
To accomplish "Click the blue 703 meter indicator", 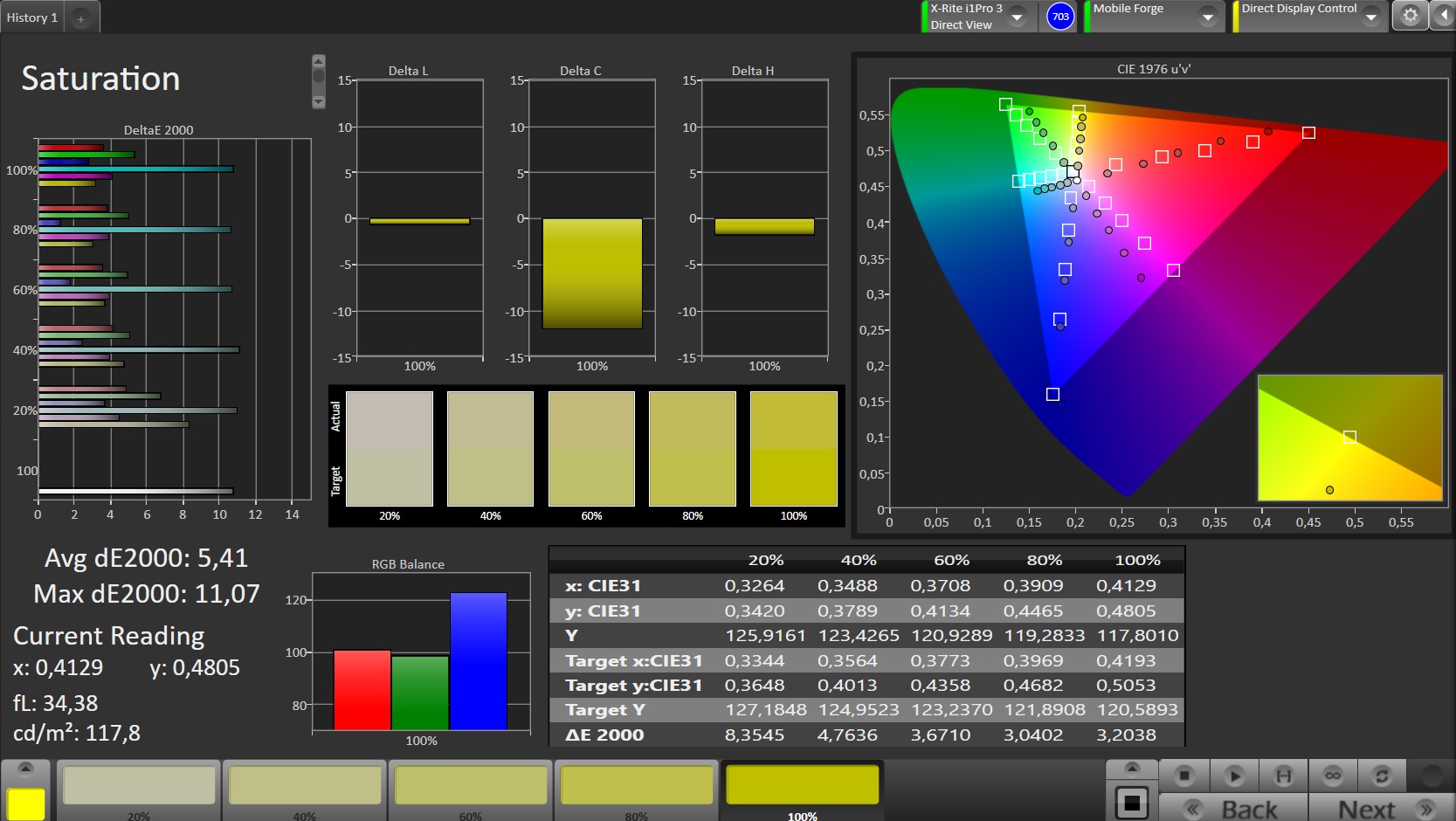I will tap(1060, 17).
